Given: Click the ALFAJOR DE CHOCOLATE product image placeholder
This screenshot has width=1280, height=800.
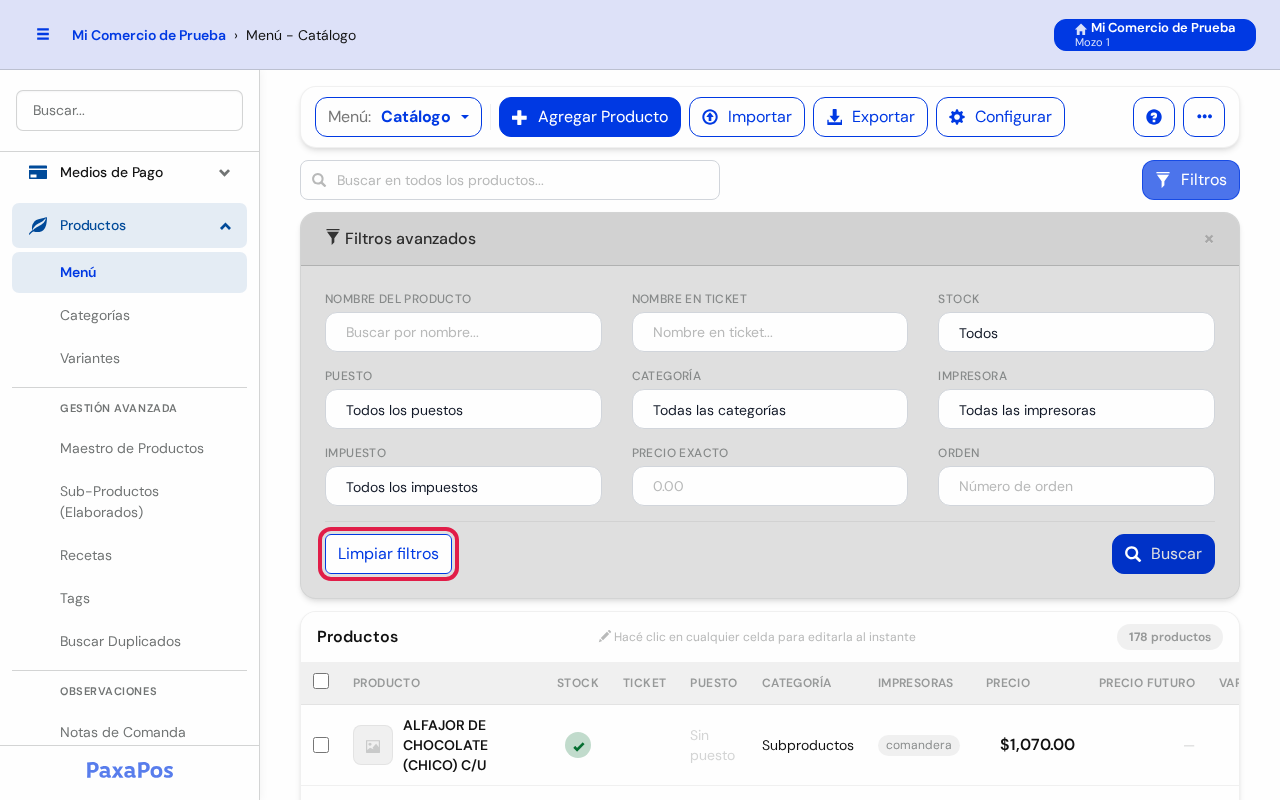Looking at the screenshot, I should [x=373, y=745].
